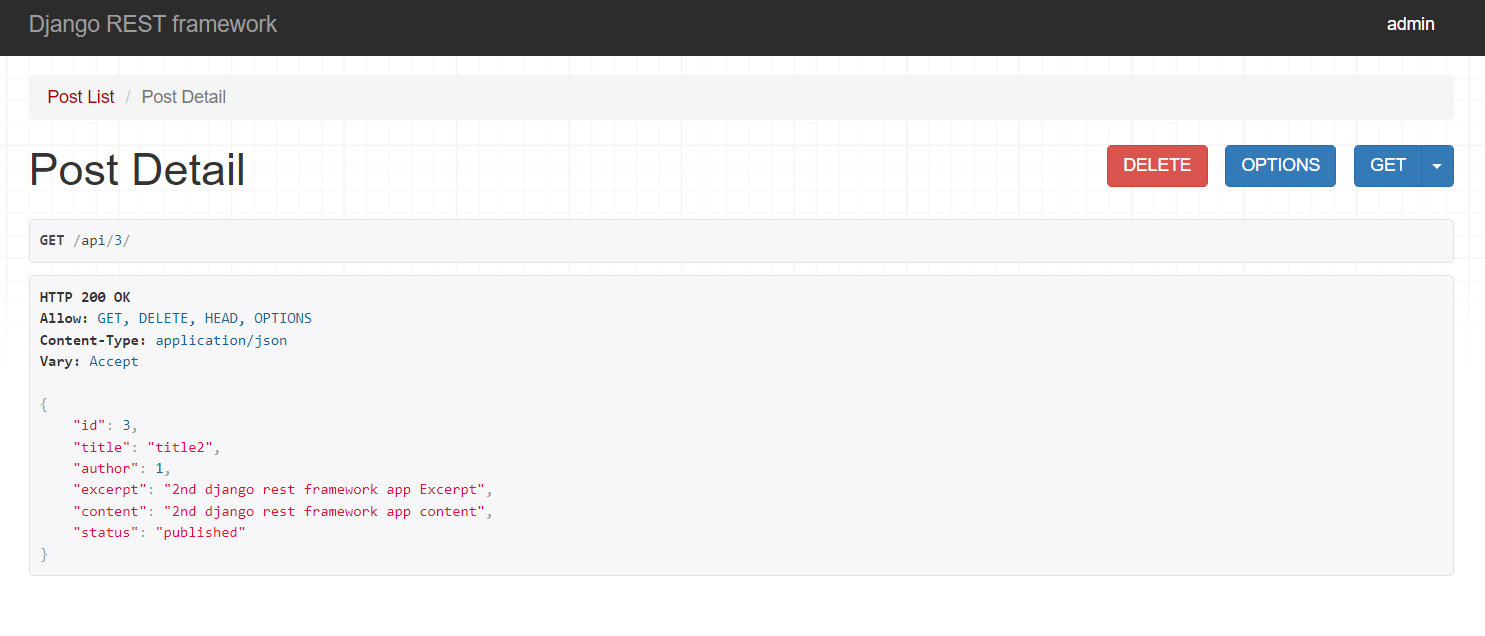Click the Content-Type application/json line

[x=163, y=340]
